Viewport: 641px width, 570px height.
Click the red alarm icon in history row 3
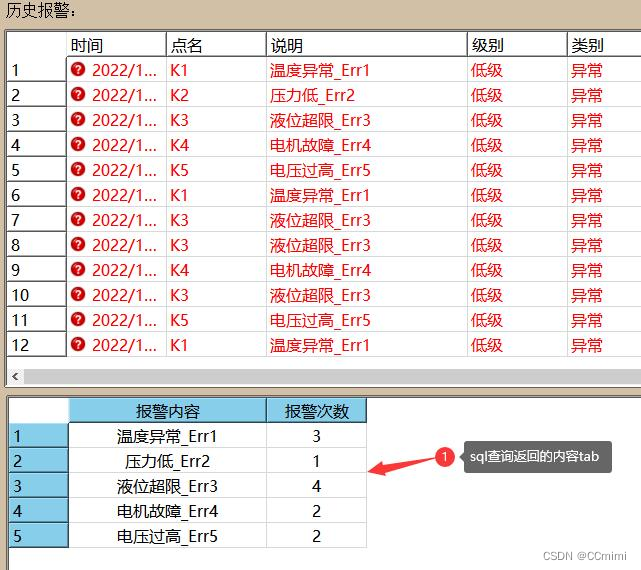pos(78,119)
